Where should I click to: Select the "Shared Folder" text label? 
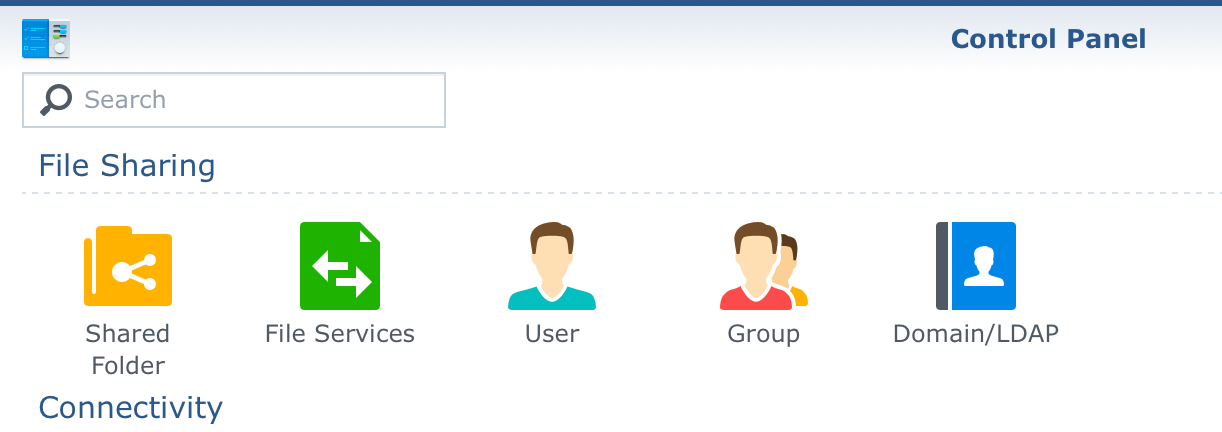[x=128, y=349]
